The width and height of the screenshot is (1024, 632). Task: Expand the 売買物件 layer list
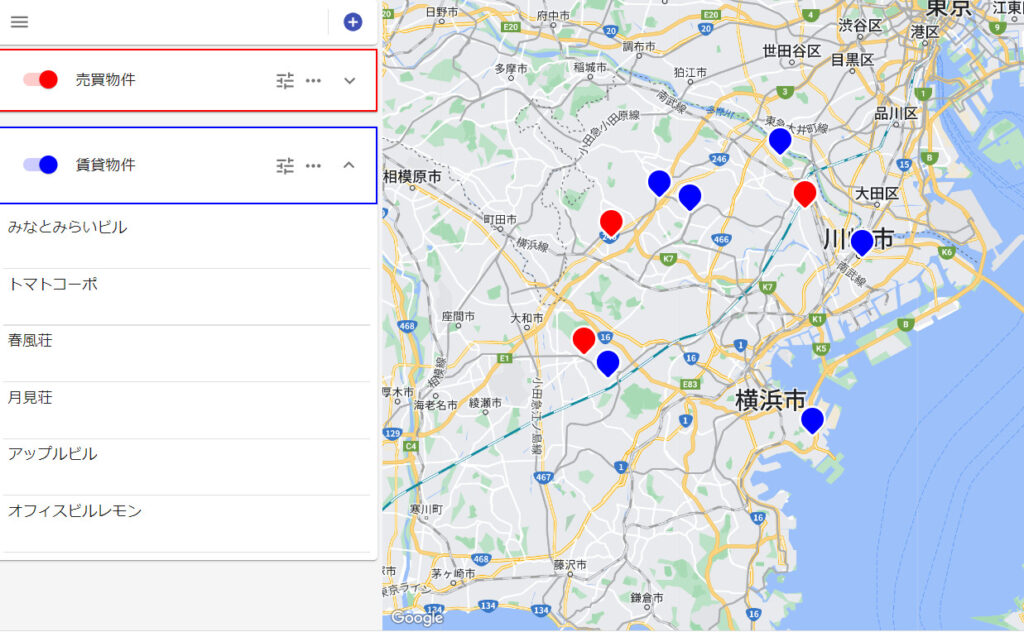coord(348,79)
